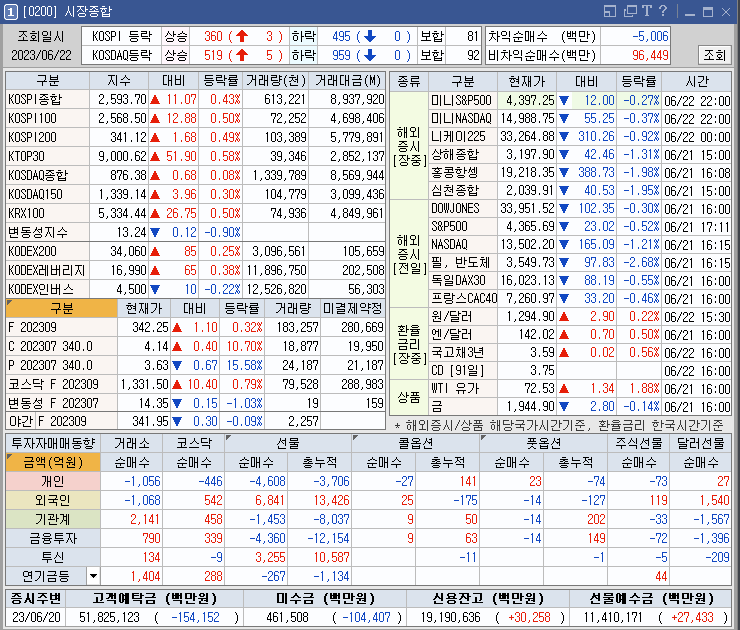The image size is (740, 630).
Task: Click the 신용잔고 value 19,190,636
Action: (450, 617)
